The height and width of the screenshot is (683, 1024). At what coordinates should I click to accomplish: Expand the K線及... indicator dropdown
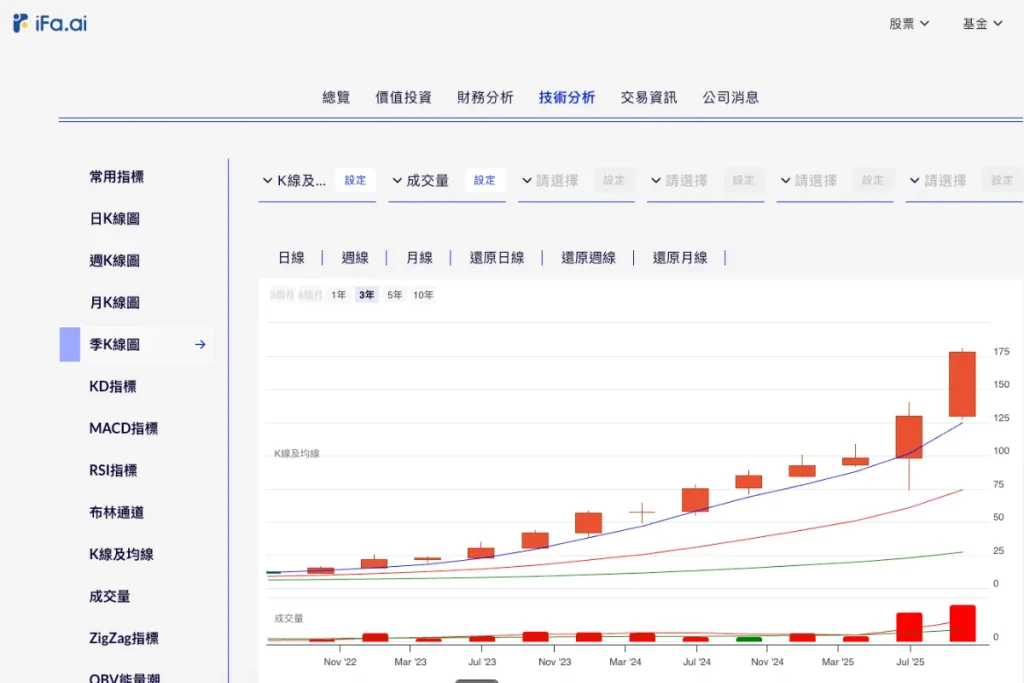coord(294,180)
